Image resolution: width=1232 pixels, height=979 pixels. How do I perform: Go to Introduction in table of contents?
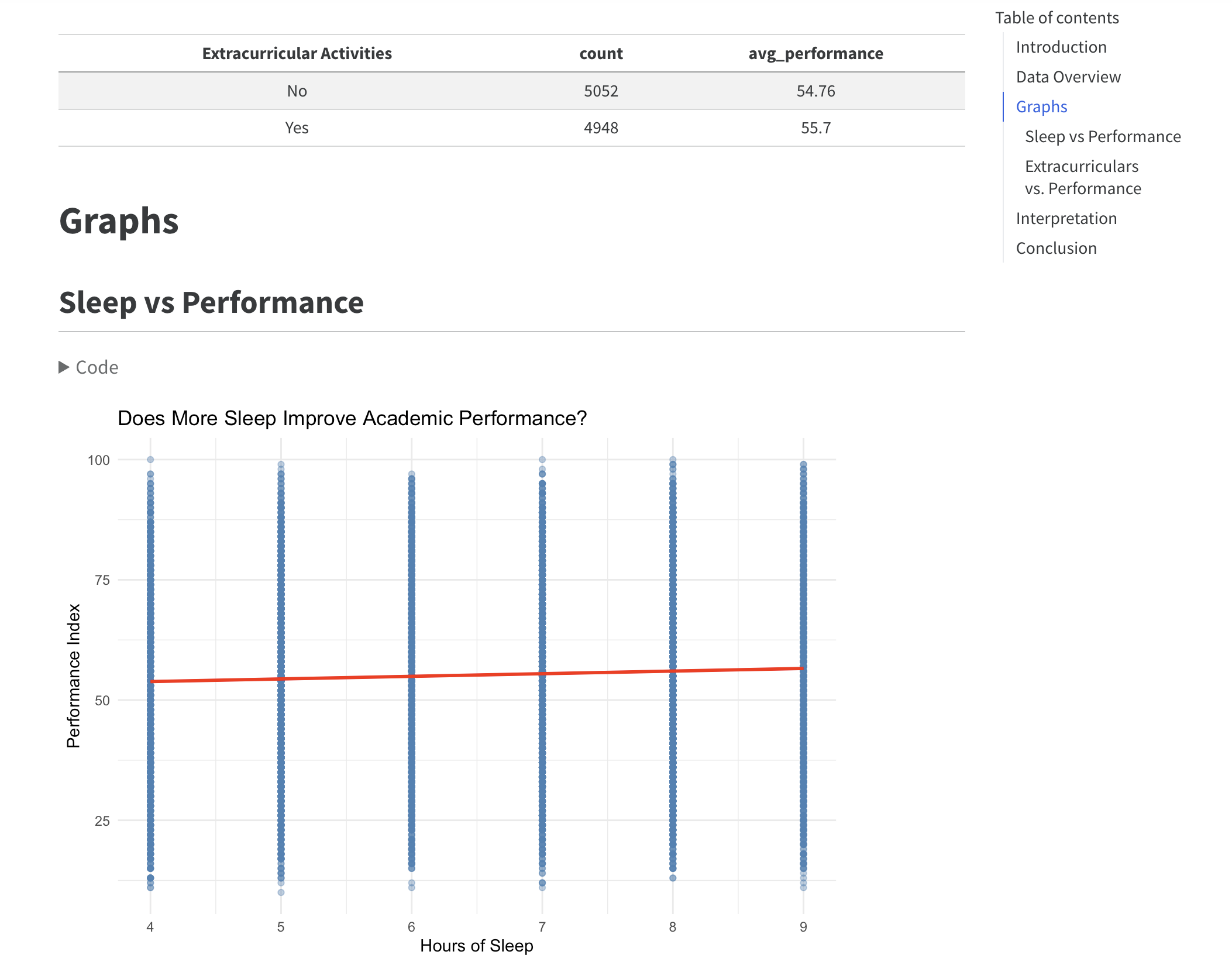tap(1061, 47)
